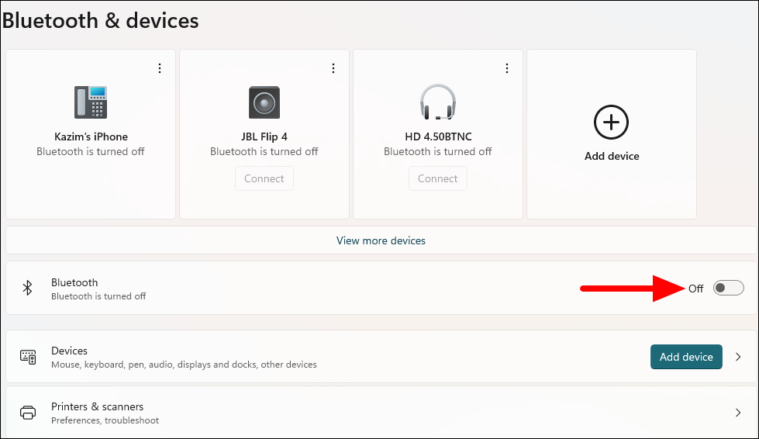This screenshot has height=439, width=759.
Task: Click 'Bluetooth is turned off' under the Bluetooth title
Action: pyautogui.click(x=98, y=296)
